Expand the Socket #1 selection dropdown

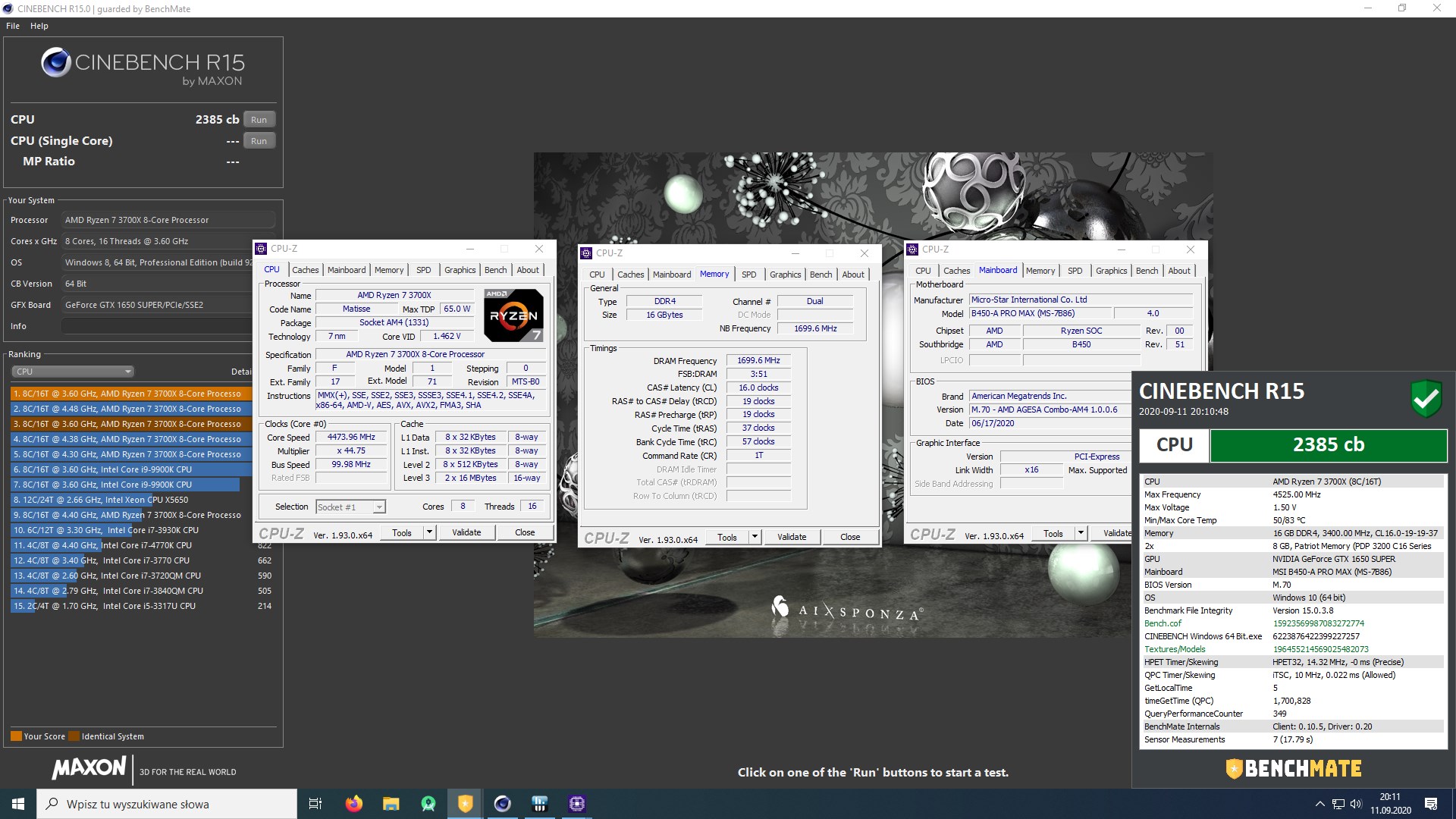pos(379,507)
